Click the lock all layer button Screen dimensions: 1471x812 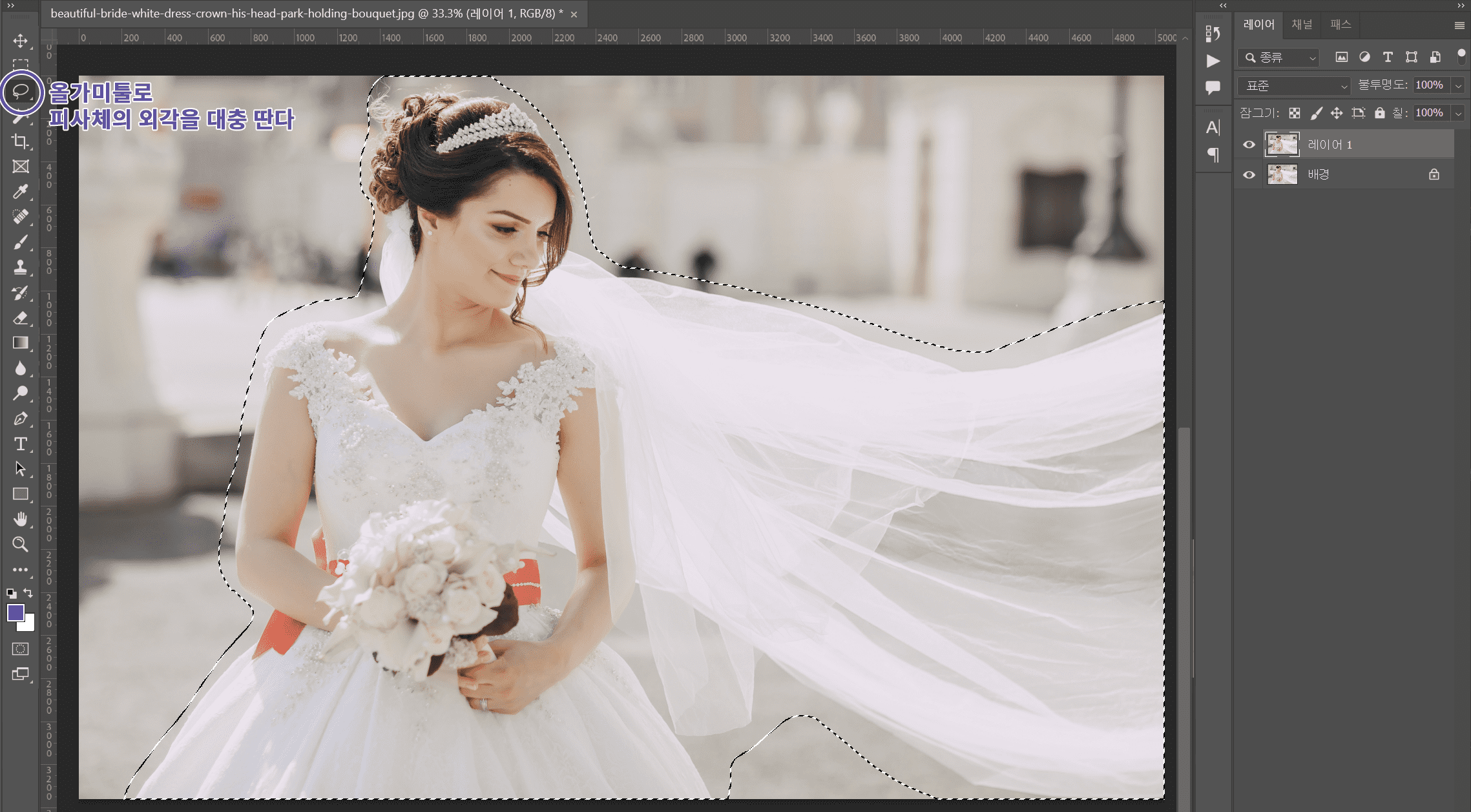tap(1379, 113)
